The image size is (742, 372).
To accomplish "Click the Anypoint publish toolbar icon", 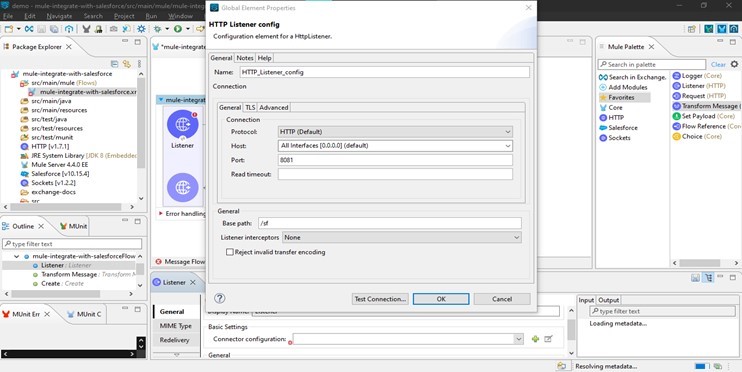I will pyautogui.click(x=69, y=29).
